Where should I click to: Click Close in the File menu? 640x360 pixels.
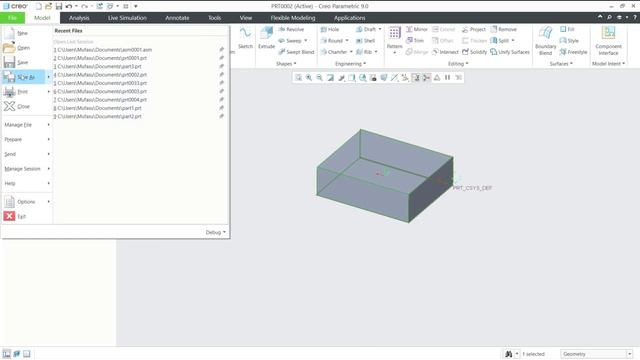(27, 107)
